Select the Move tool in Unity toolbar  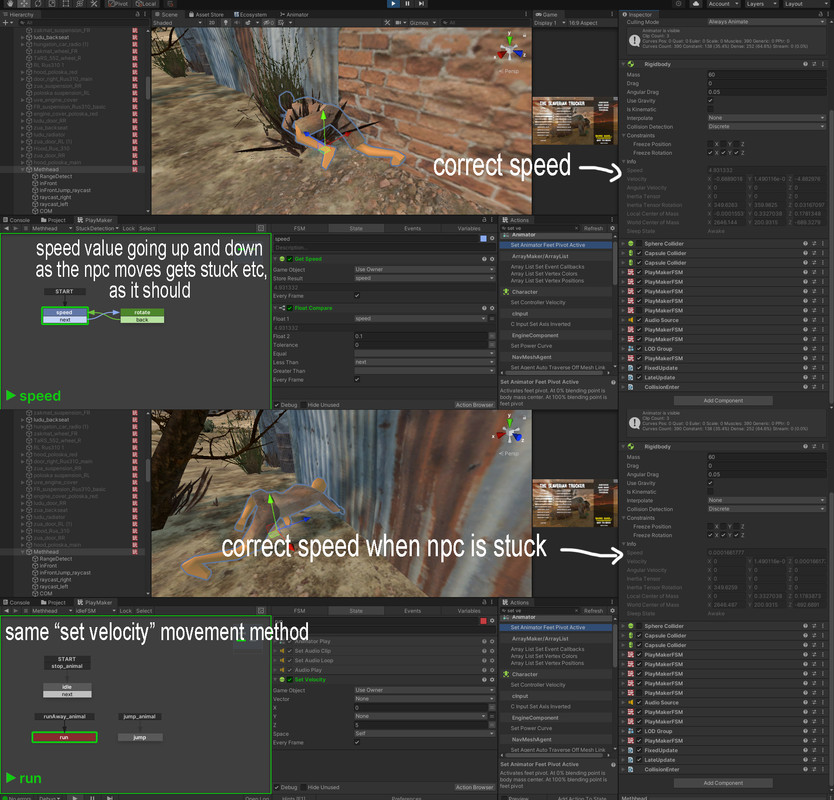click(x=24, y=3)
